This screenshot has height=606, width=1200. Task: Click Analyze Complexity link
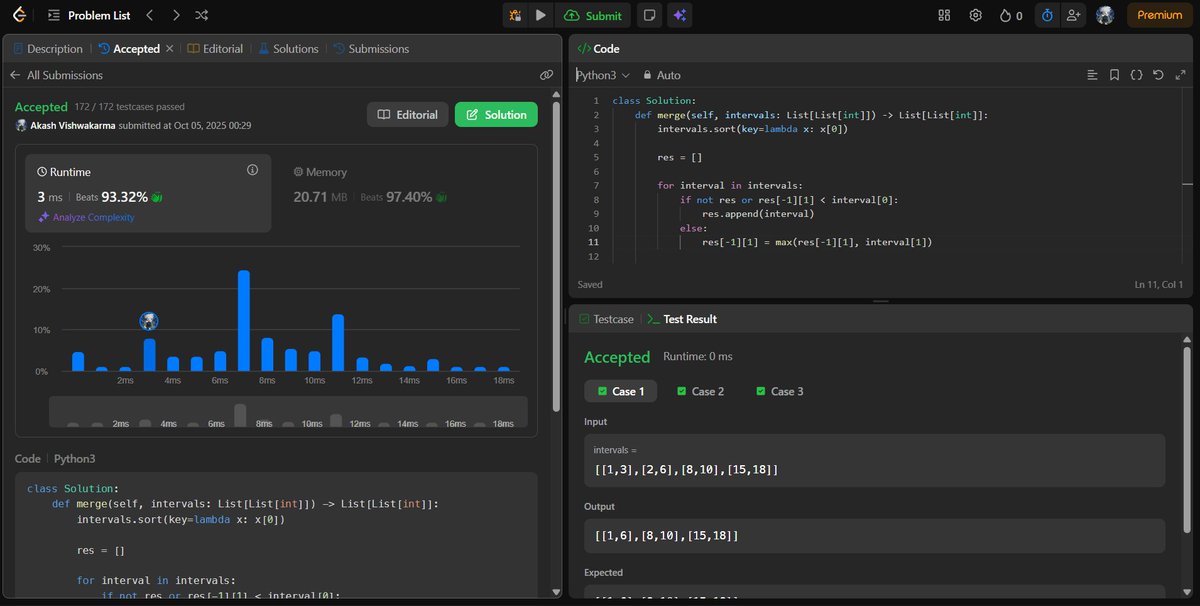click(86, 217)
